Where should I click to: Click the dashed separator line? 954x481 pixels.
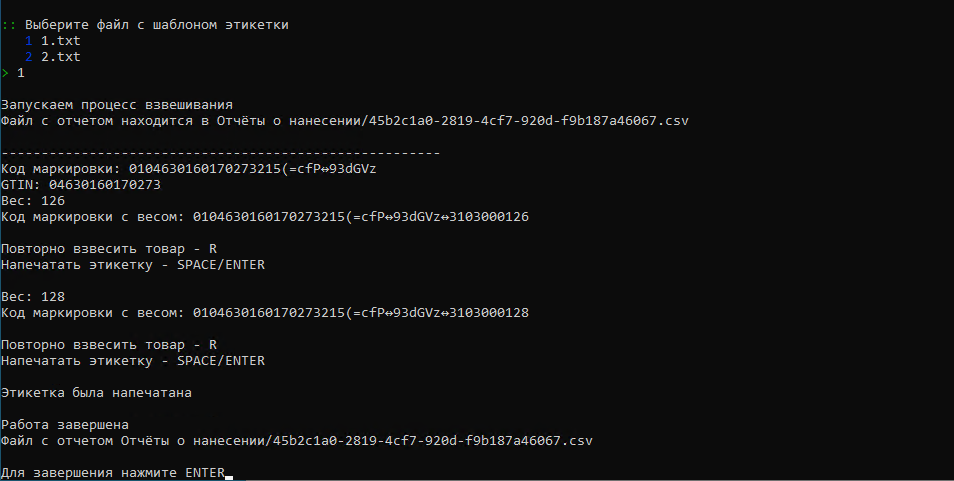click(220, 153)
